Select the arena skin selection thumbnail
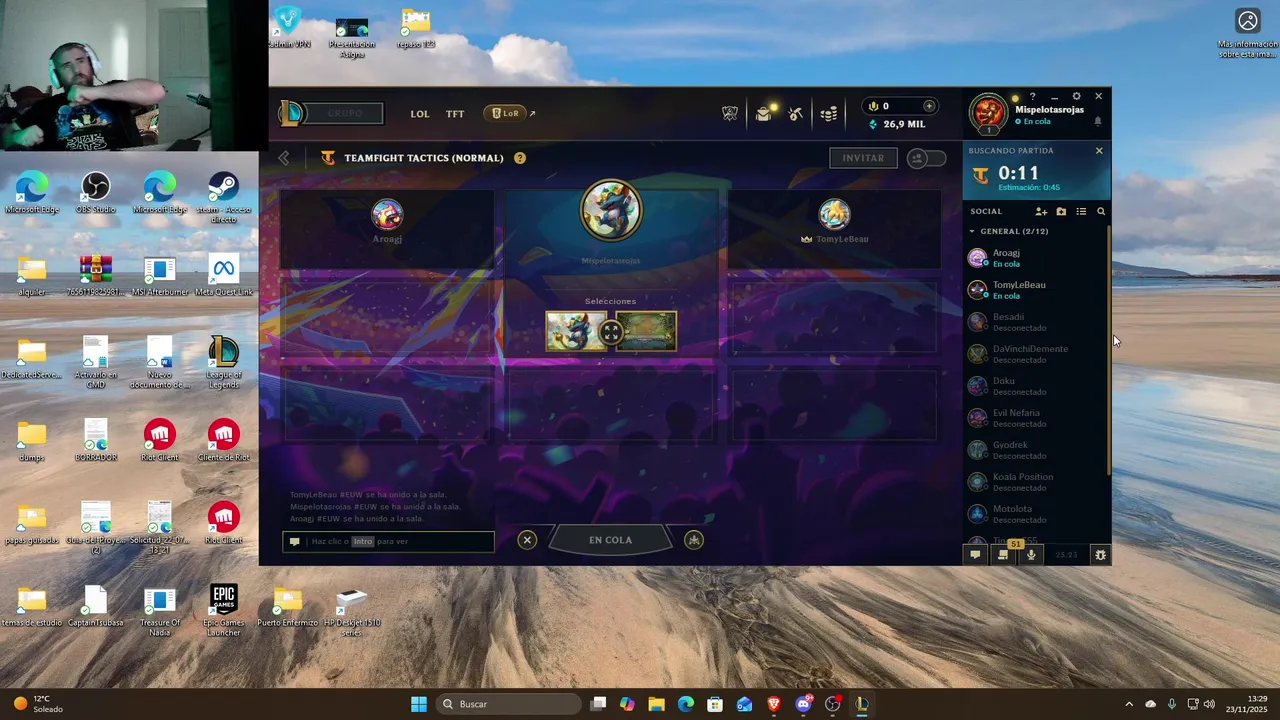 646,332
